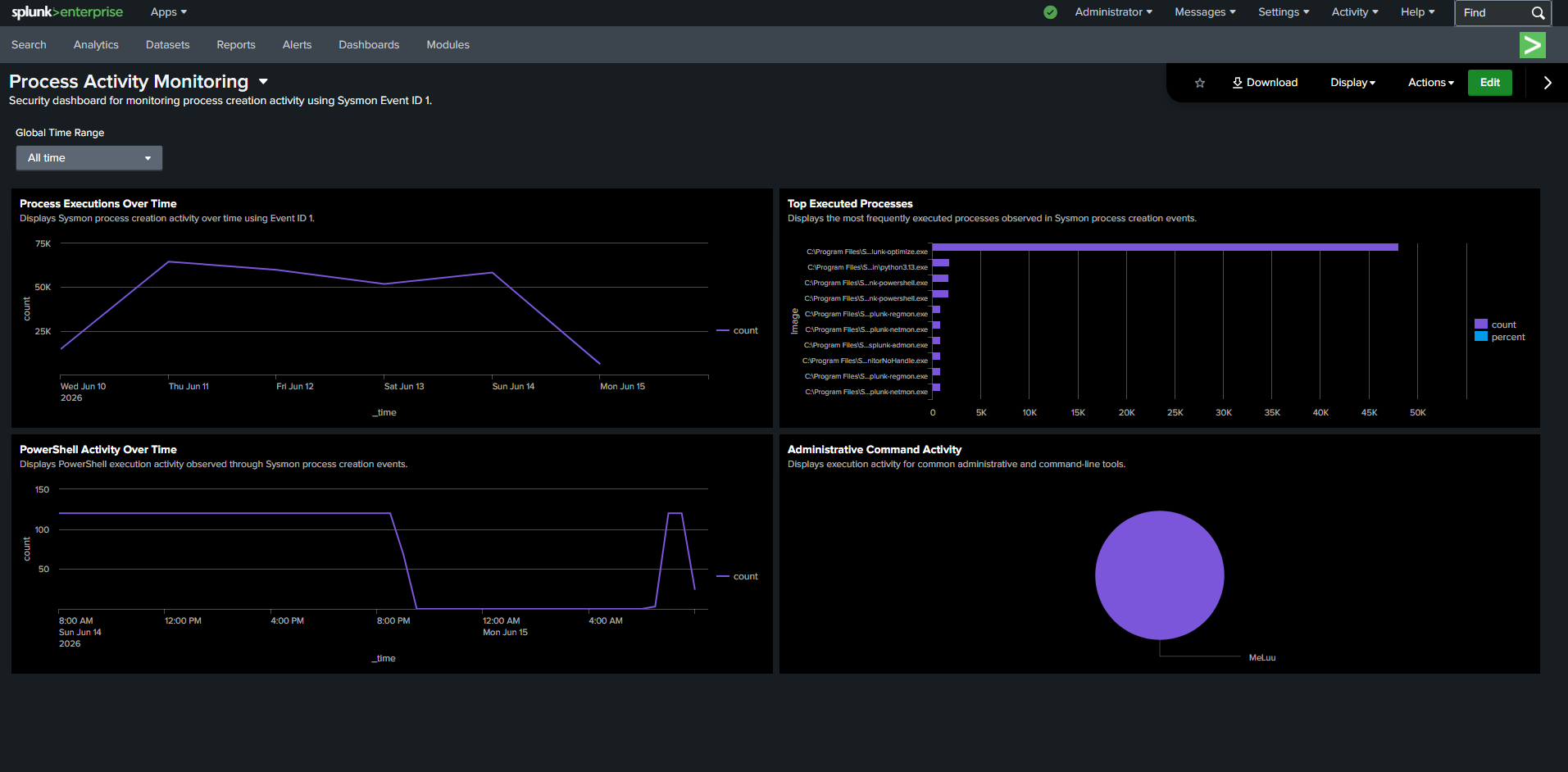Click the Administrative Command Activity title
This screenshot has width=1568, height=772.
click(x=875, y=450)
